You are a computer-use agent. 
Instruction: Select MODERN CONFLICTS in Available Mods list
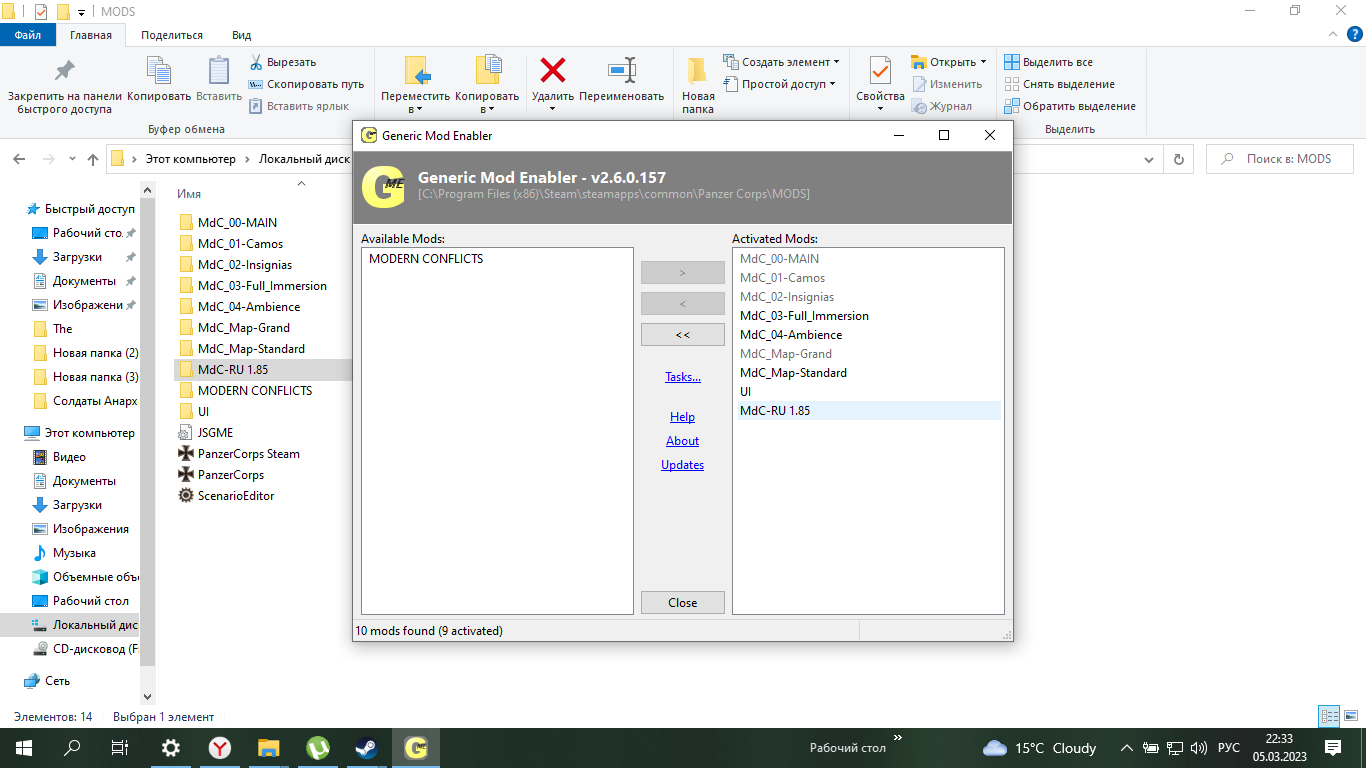click(x=426, y=259)
